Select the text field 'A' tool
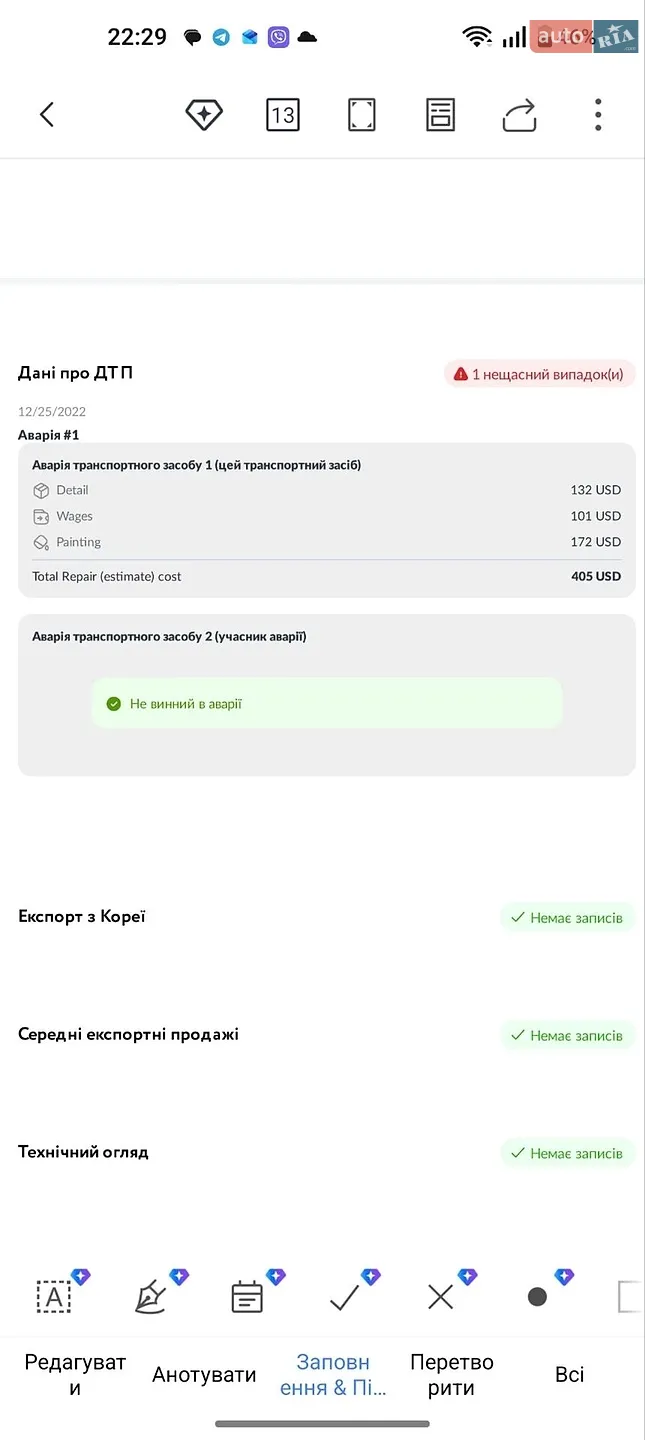This screenshot has height=1440, width=645. tap(54, 1297)
